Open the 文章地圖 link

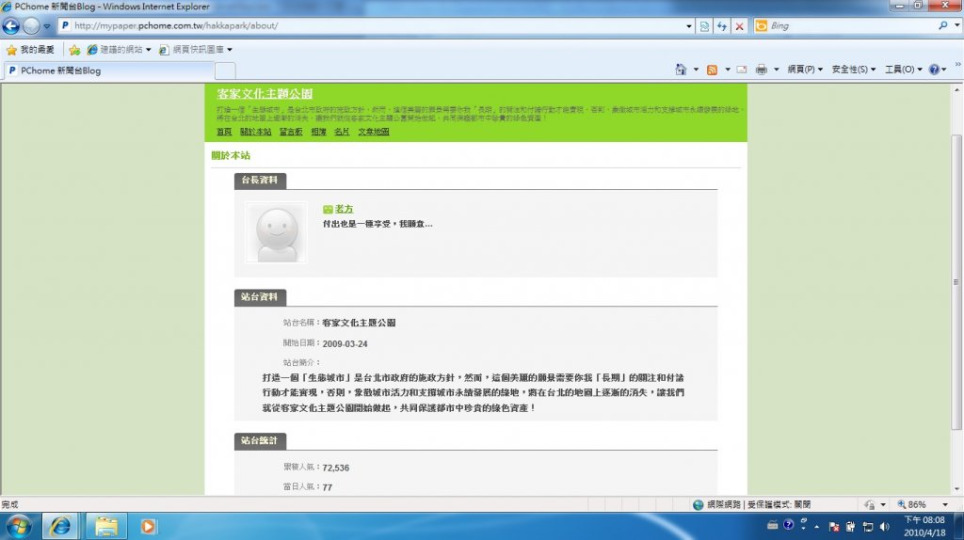(x=373, y=132)
